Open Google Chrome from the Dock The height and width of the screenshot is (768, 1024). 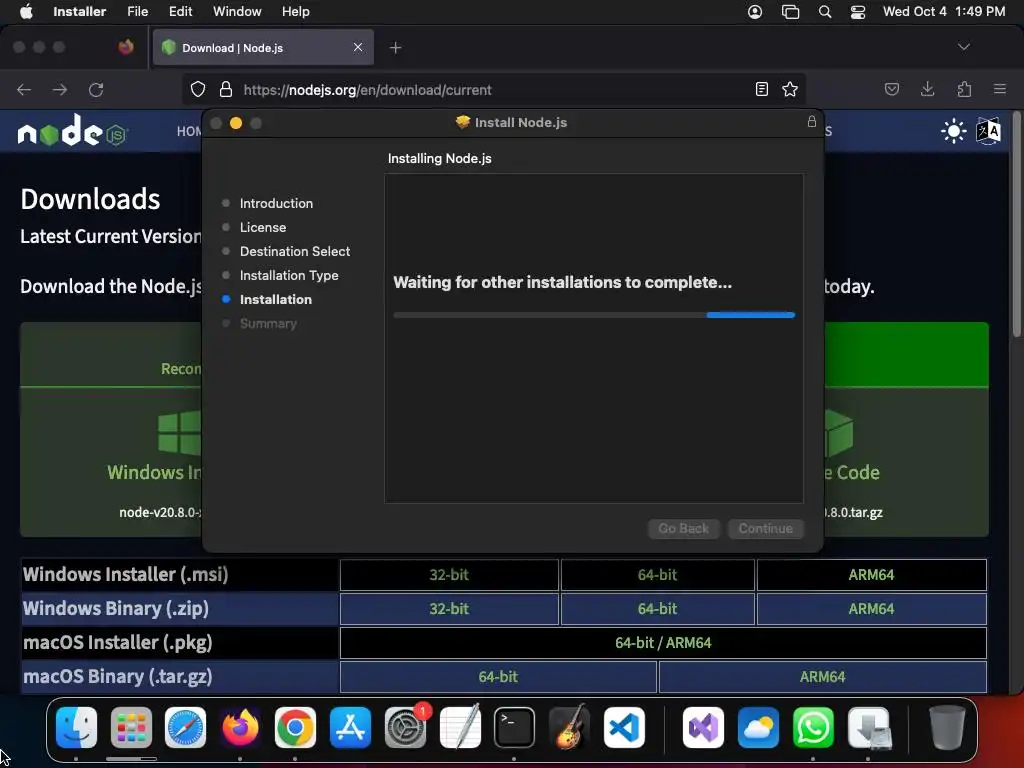click(x=295, y=727)
